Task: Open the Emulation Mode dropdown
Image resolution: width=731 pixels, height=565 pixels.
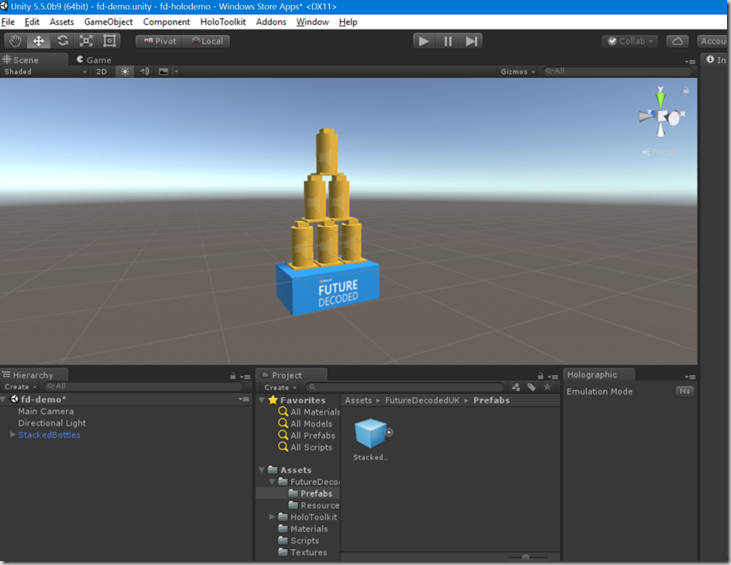Action: pyautogui.click(x=685, y=392)
